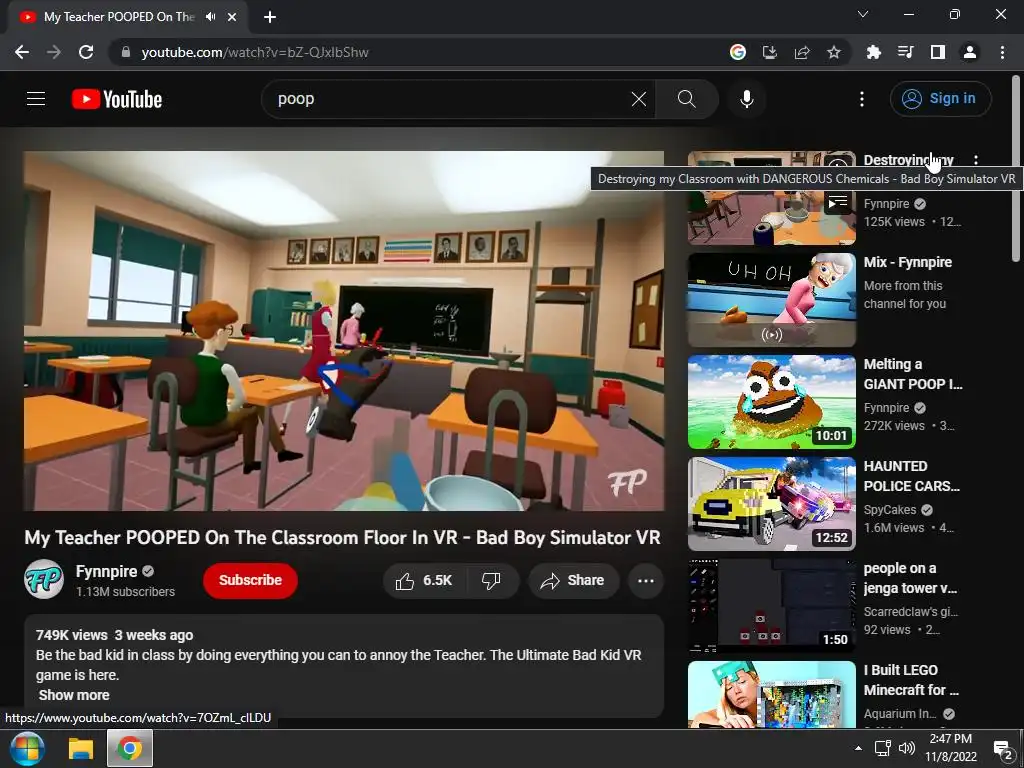Reload the YouTube page
The height and width of the screenshot is (768, 1024).
coord(86,52)
